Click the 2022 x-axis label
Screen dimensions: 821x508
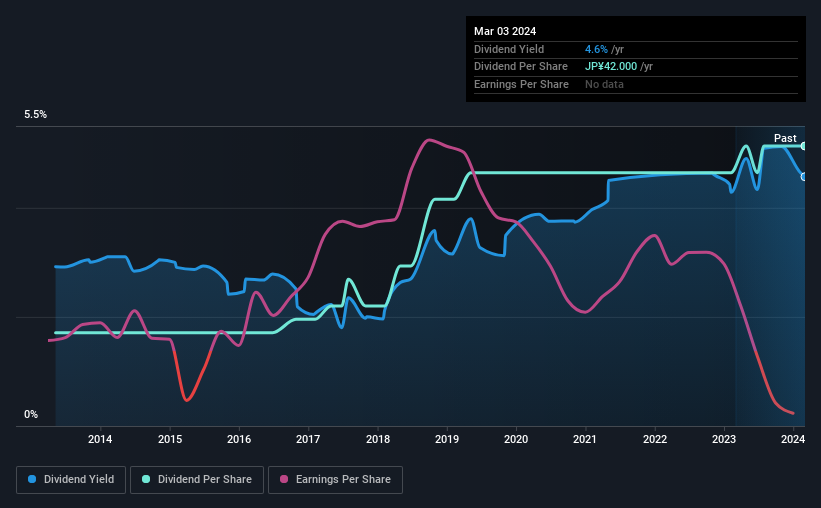click(x=654, y=439)
